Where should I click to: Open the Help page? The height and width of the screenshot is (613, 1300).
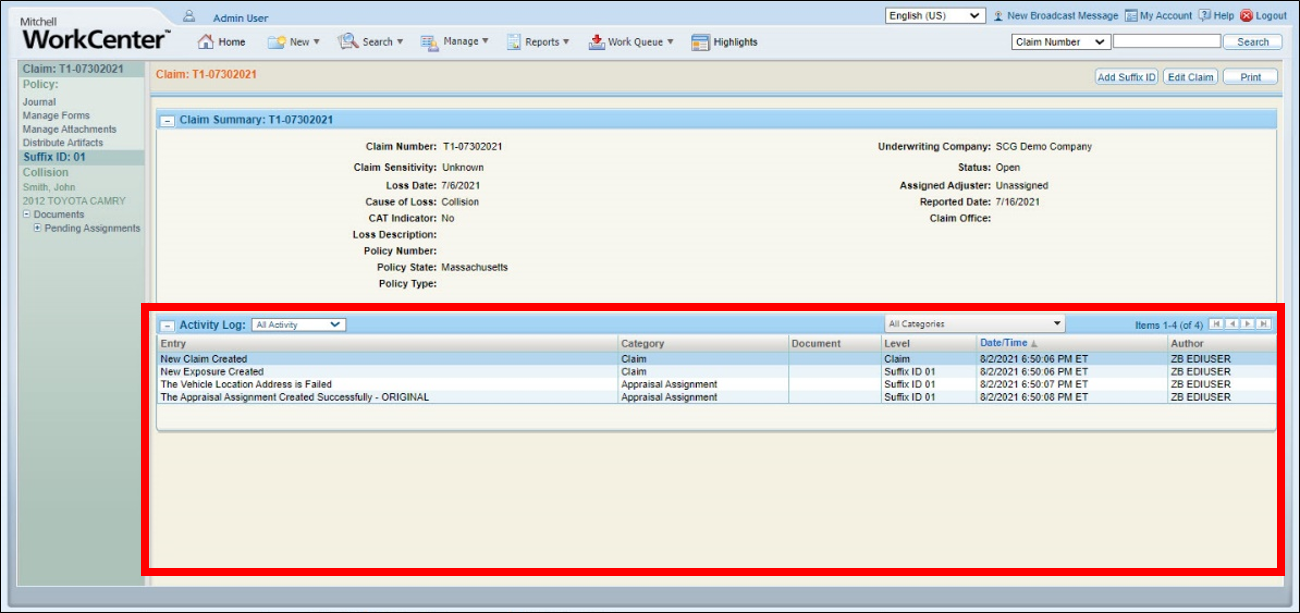[x=1216, y=16]
